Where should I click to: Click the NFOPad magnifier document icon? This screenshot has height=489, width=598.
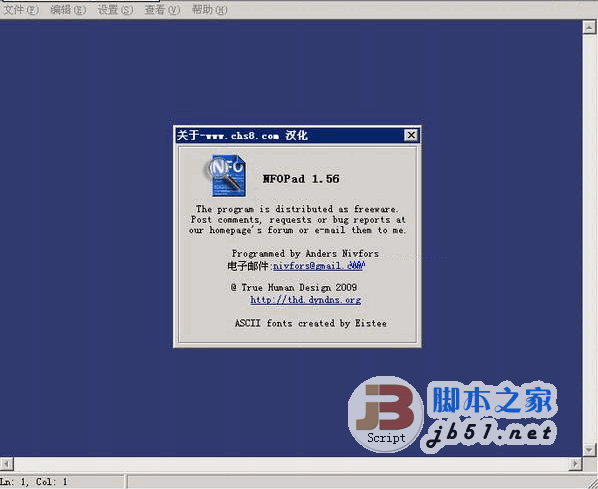point(225,175)
